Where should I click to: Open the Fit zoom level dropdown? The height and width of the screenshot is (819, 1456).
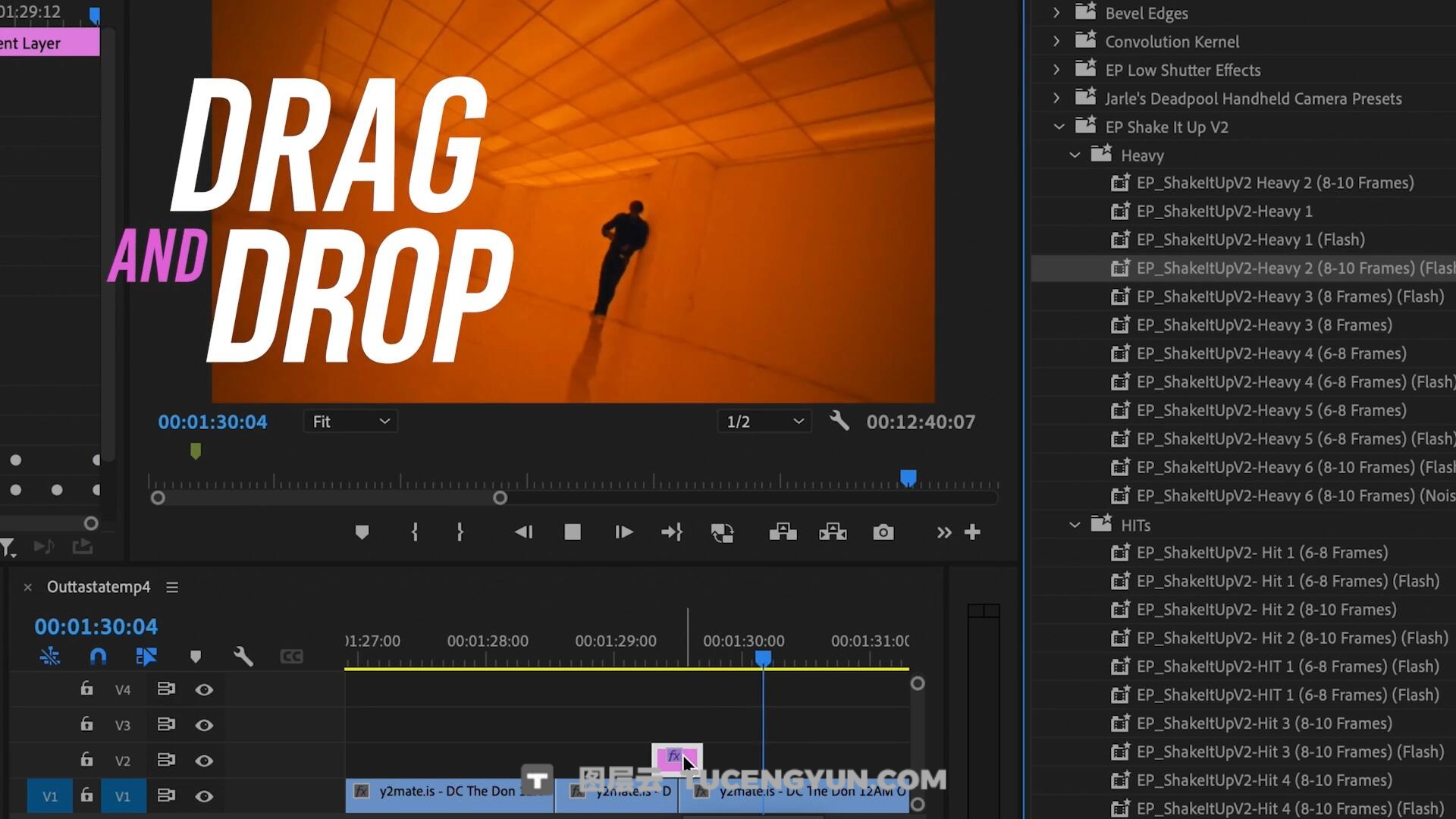point(350,422)
